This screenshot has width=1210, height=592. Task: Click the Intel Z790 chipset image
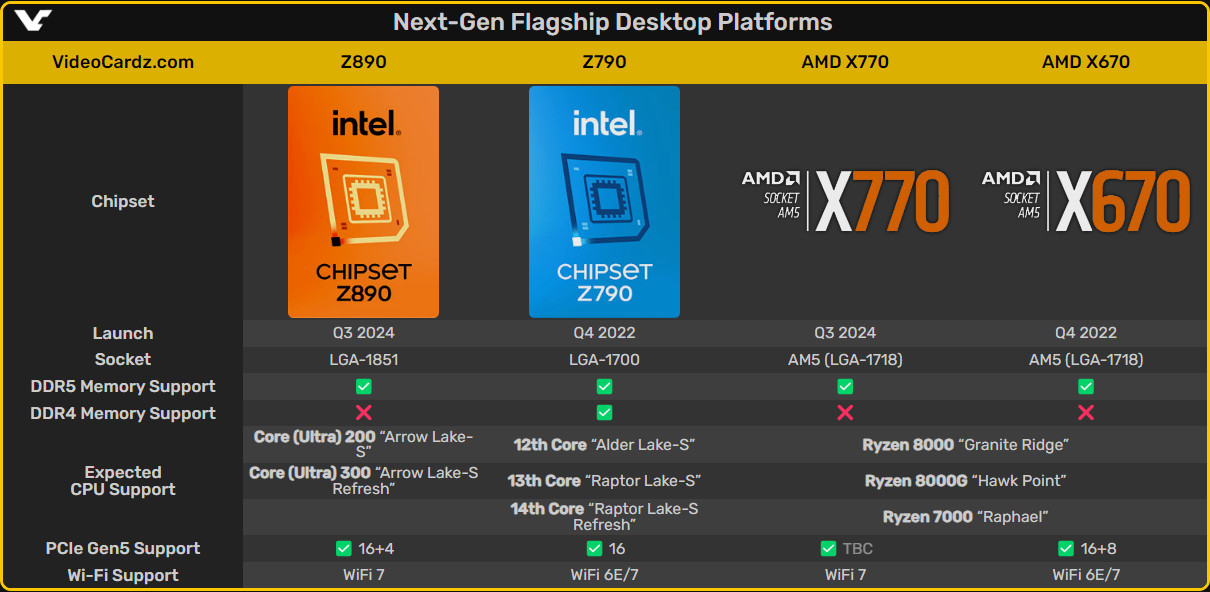point(604,201)
